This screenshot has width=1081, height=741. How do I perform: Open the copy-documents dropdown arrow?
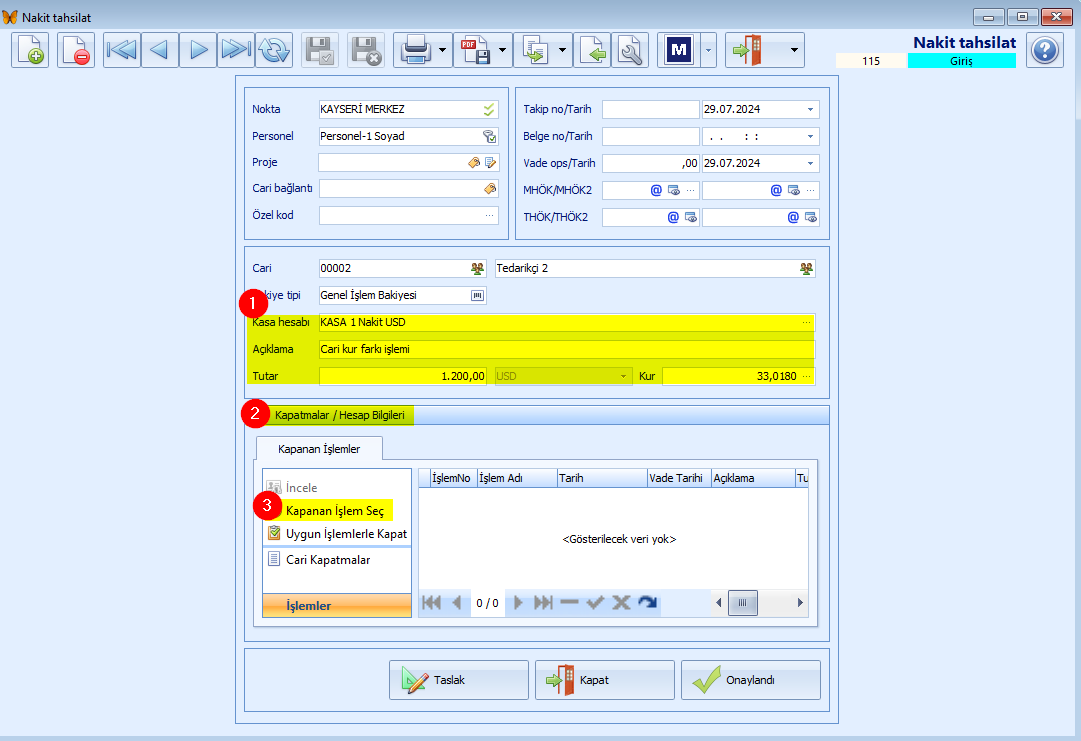click(x=563, y=50)
